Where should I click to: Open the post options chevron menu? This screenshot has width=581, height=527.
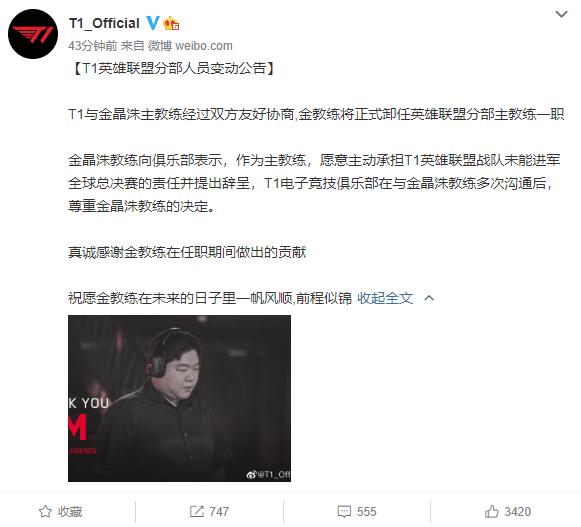pos(562,14)
